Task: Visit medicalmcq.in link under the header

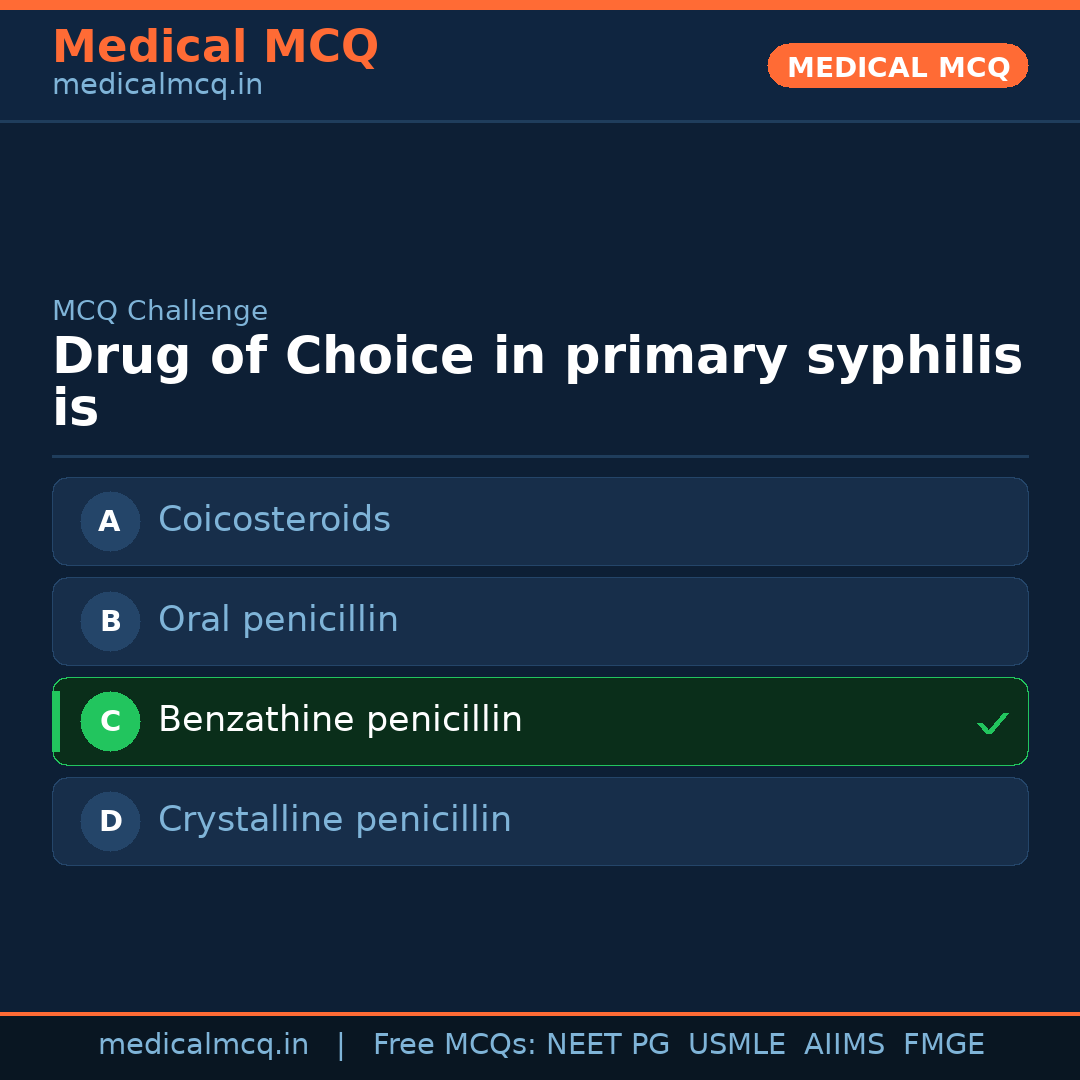Action: (157, 86)
